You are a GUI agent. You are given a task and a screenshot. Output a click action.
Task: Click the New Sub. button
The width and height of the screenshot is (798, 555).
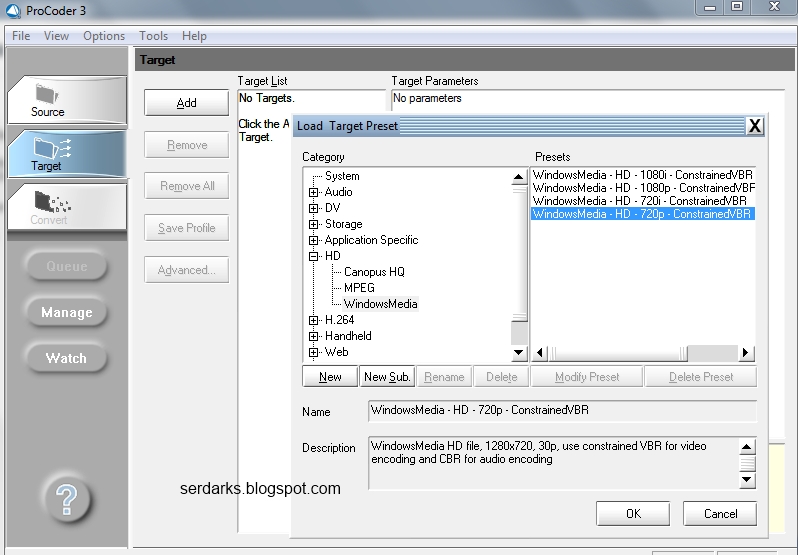387,377
